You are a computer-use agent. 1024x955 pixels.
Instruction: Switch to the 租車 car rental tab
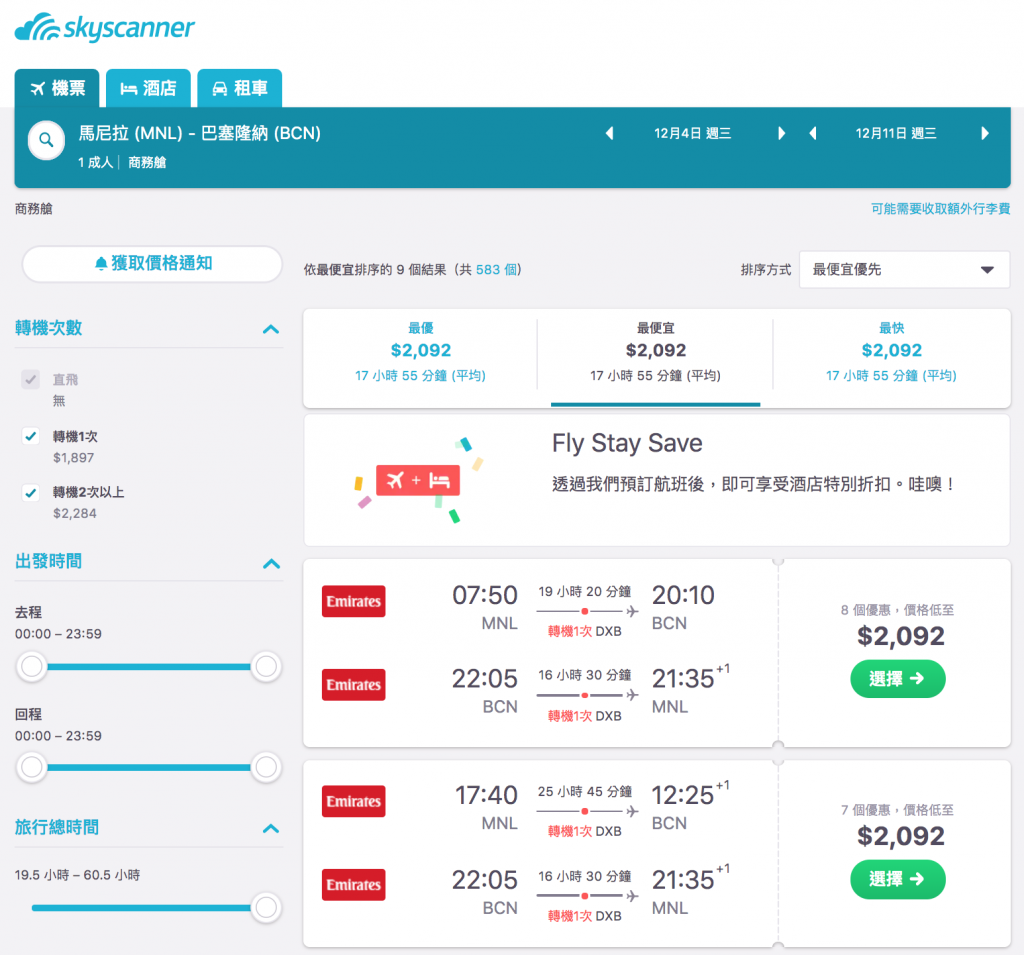[x=240, y=88]
